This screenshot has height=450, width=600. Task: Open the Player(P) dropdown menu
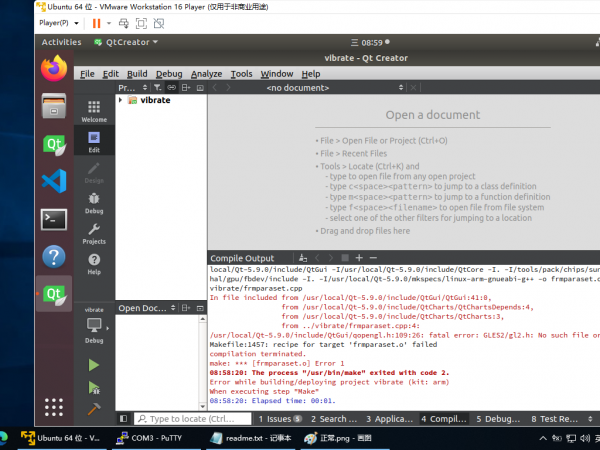[60, 22]
